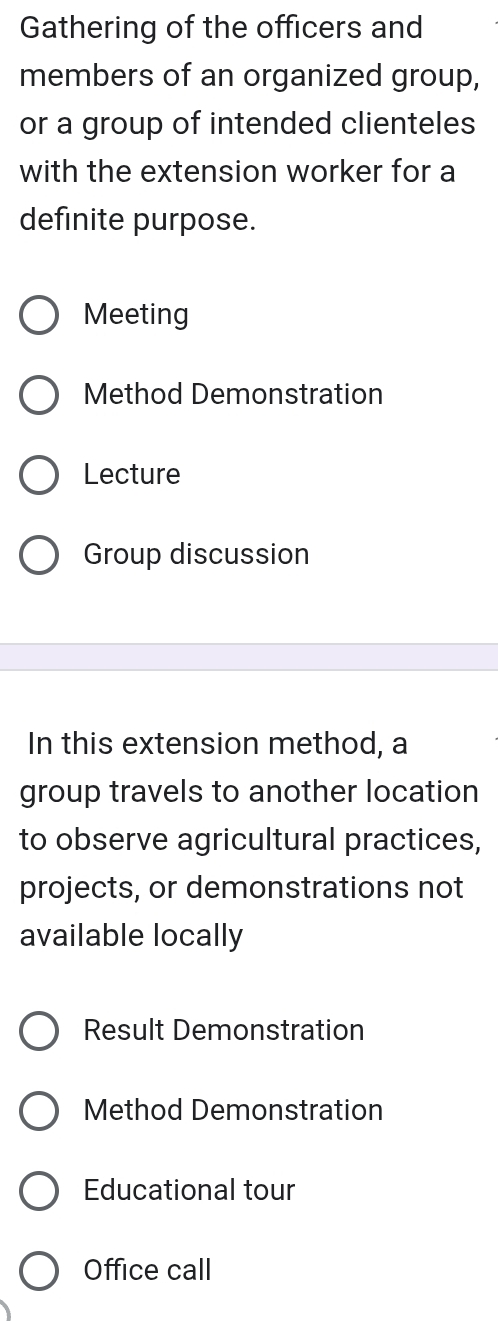Screen dimensions: 498x1321
Task: Click the 'Office call' label text
Action: [148, 1270]
